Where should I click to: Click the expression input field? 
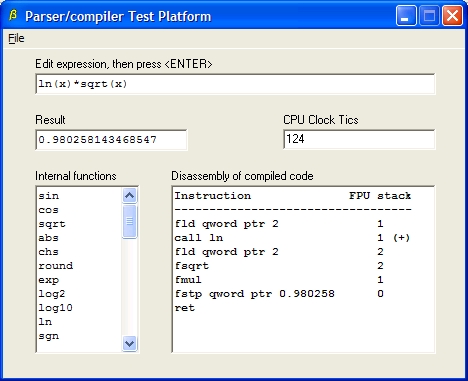[x=235, y=84]
